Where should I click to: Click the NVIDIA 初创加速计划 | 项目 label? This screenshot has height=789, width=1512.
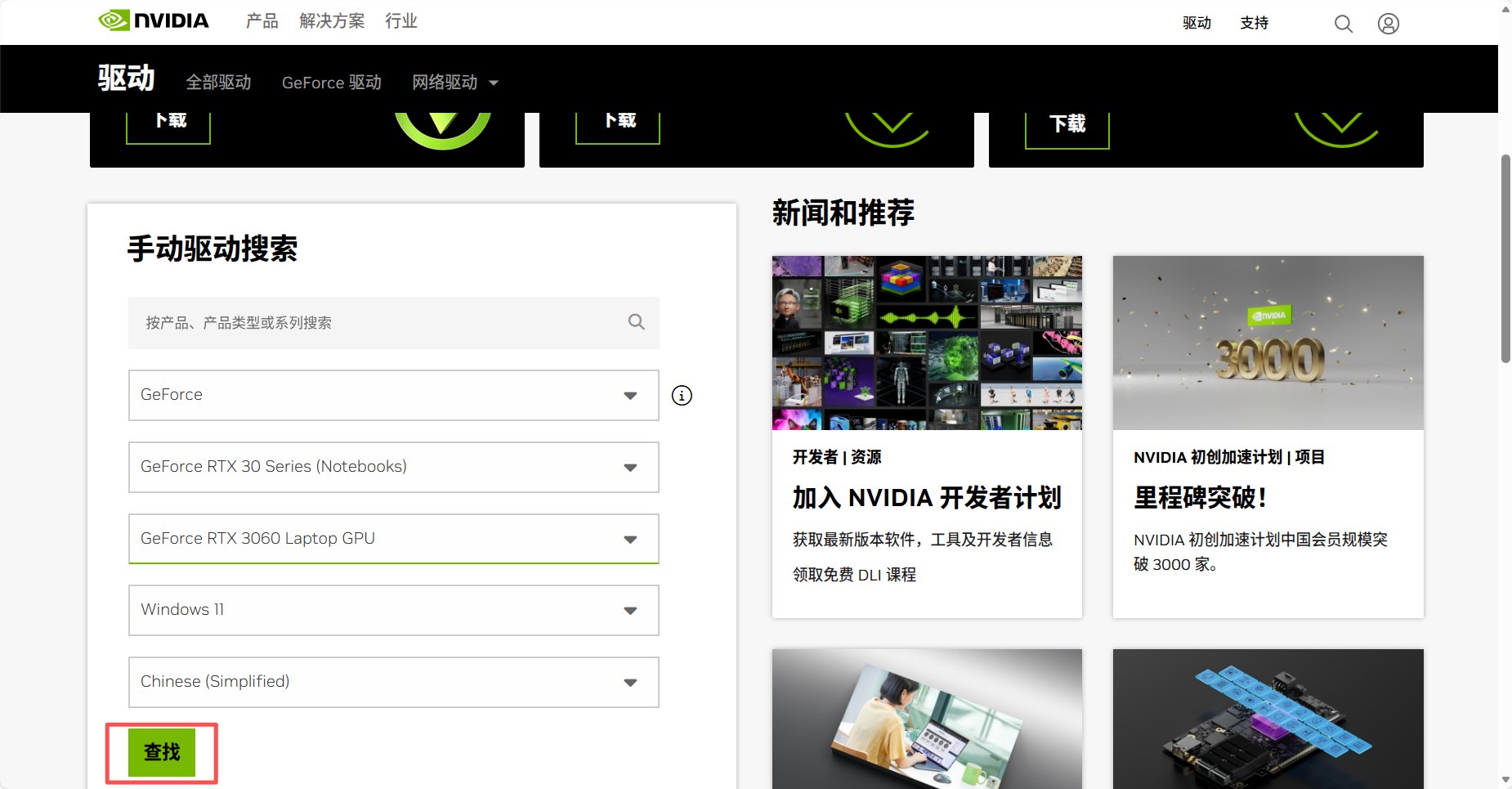pos(1229,457)
